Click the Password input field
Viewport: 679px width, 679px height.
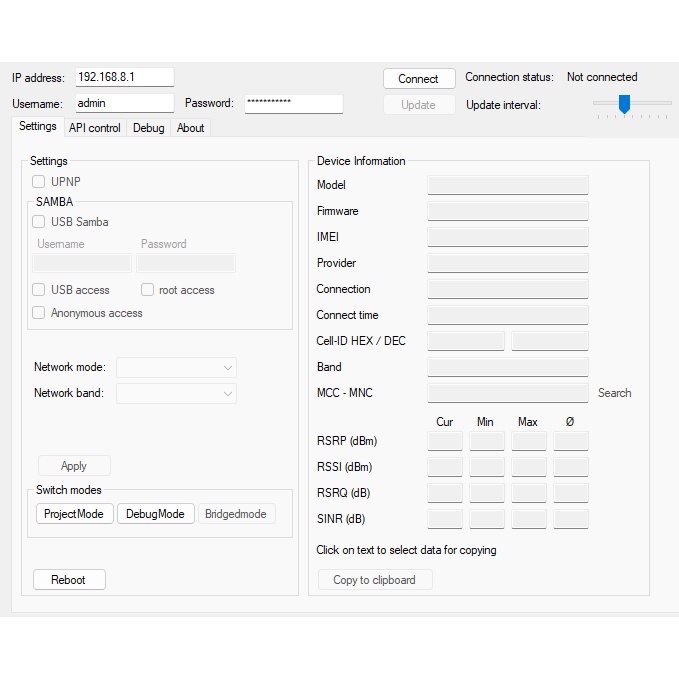pyautogui.click(x=293, y=103)
